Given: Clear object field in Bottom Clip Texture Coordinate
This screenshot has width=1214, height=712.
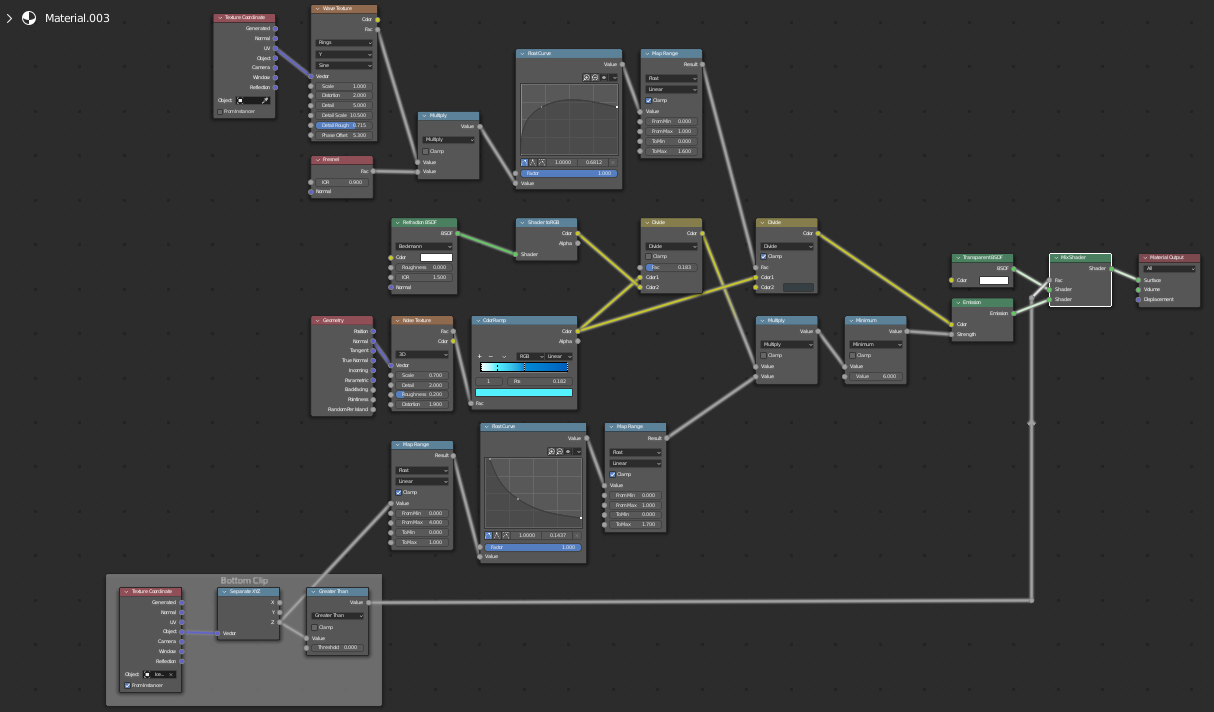Looking at the screenshot, I should [x=171, y=674].
